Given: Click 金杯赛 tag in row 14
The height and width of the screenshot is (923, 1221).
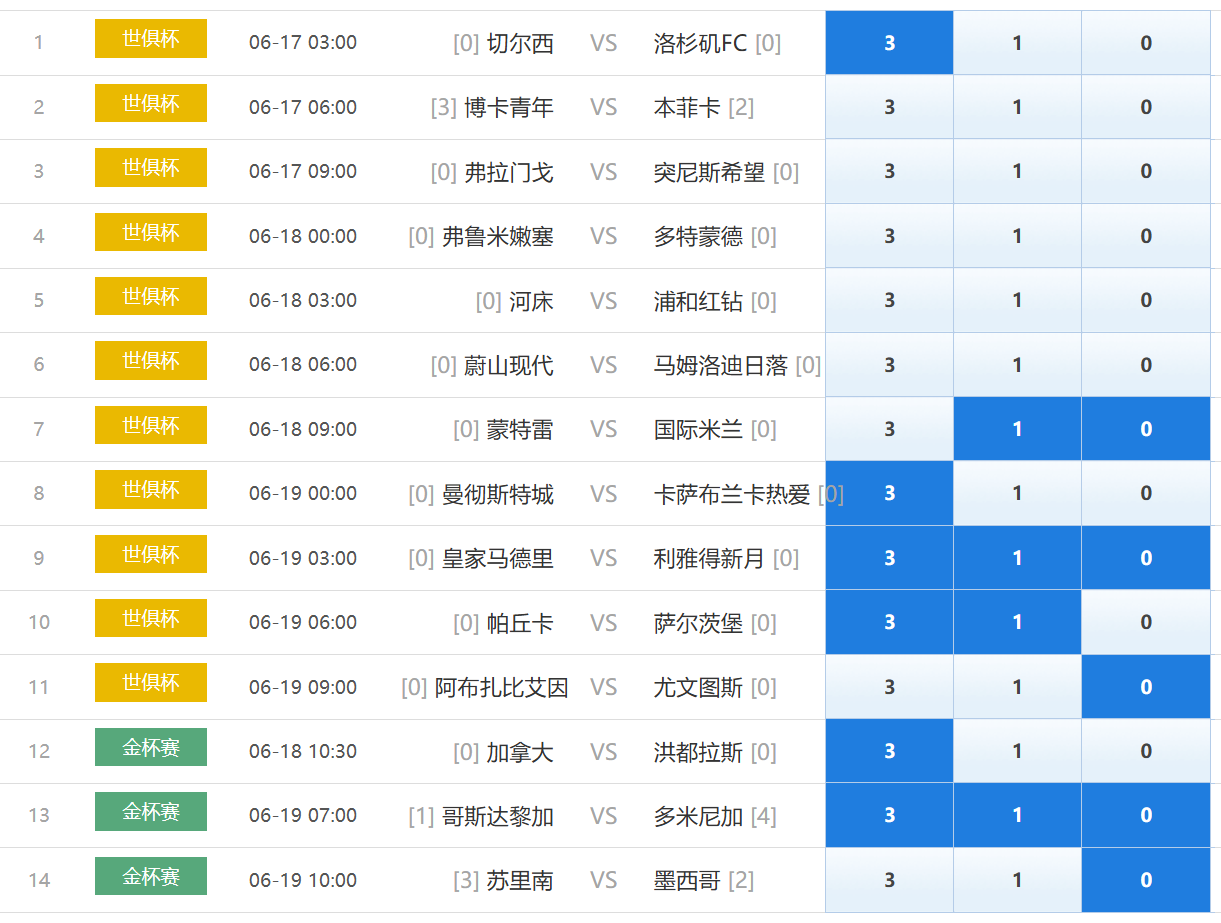Looking at the screenshot, I should click(x=151, y=876).
